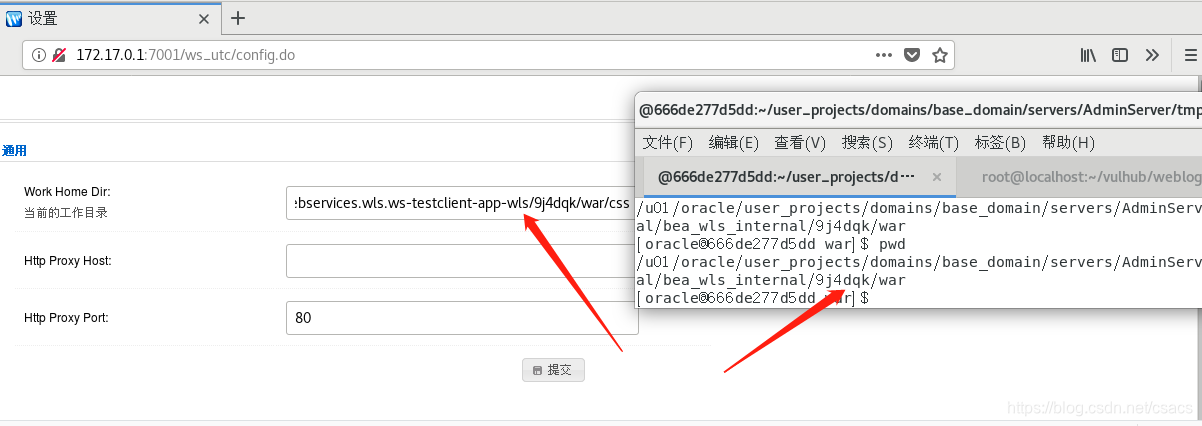Click the terminal window title bar
This screenshot has height=426, width=1202.
[x=919, y=110]
